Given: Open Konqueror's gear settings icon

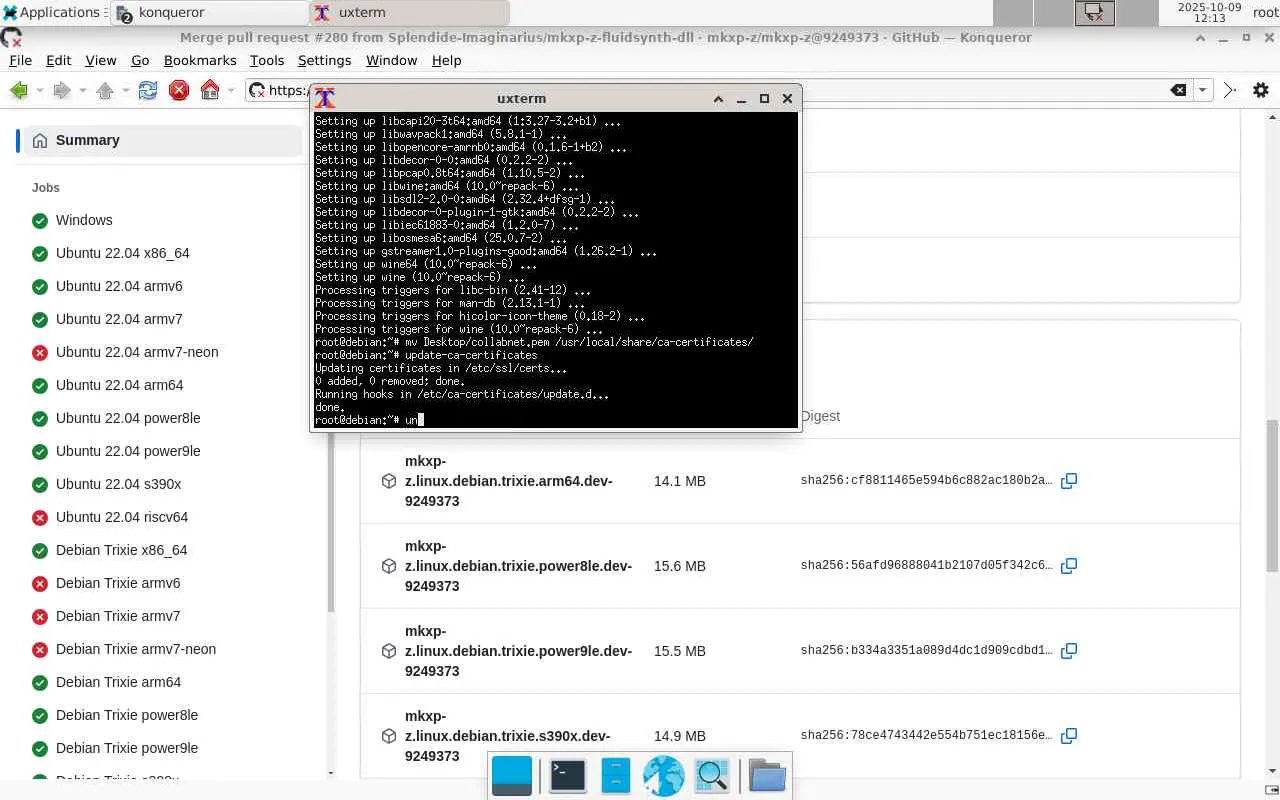Looking at the screenshot, I should point(1261,90).
